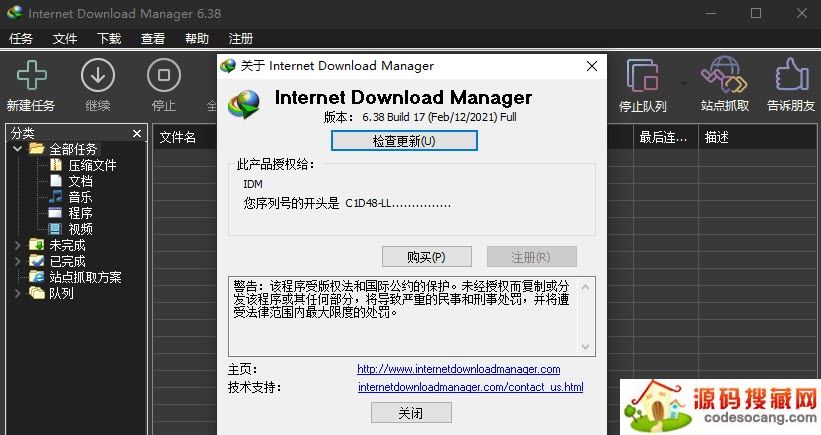Open the 查看 menu
Viewport: 821px width, 435px height.
point(153,38)
